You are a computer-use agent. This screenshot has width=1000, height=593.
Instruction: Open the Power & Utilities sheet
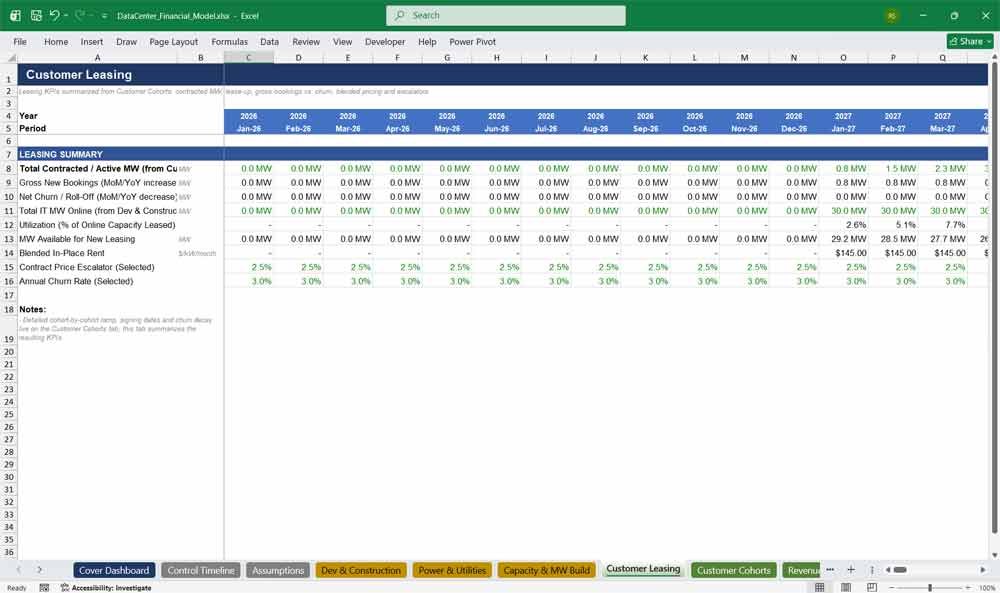[452, 570]
